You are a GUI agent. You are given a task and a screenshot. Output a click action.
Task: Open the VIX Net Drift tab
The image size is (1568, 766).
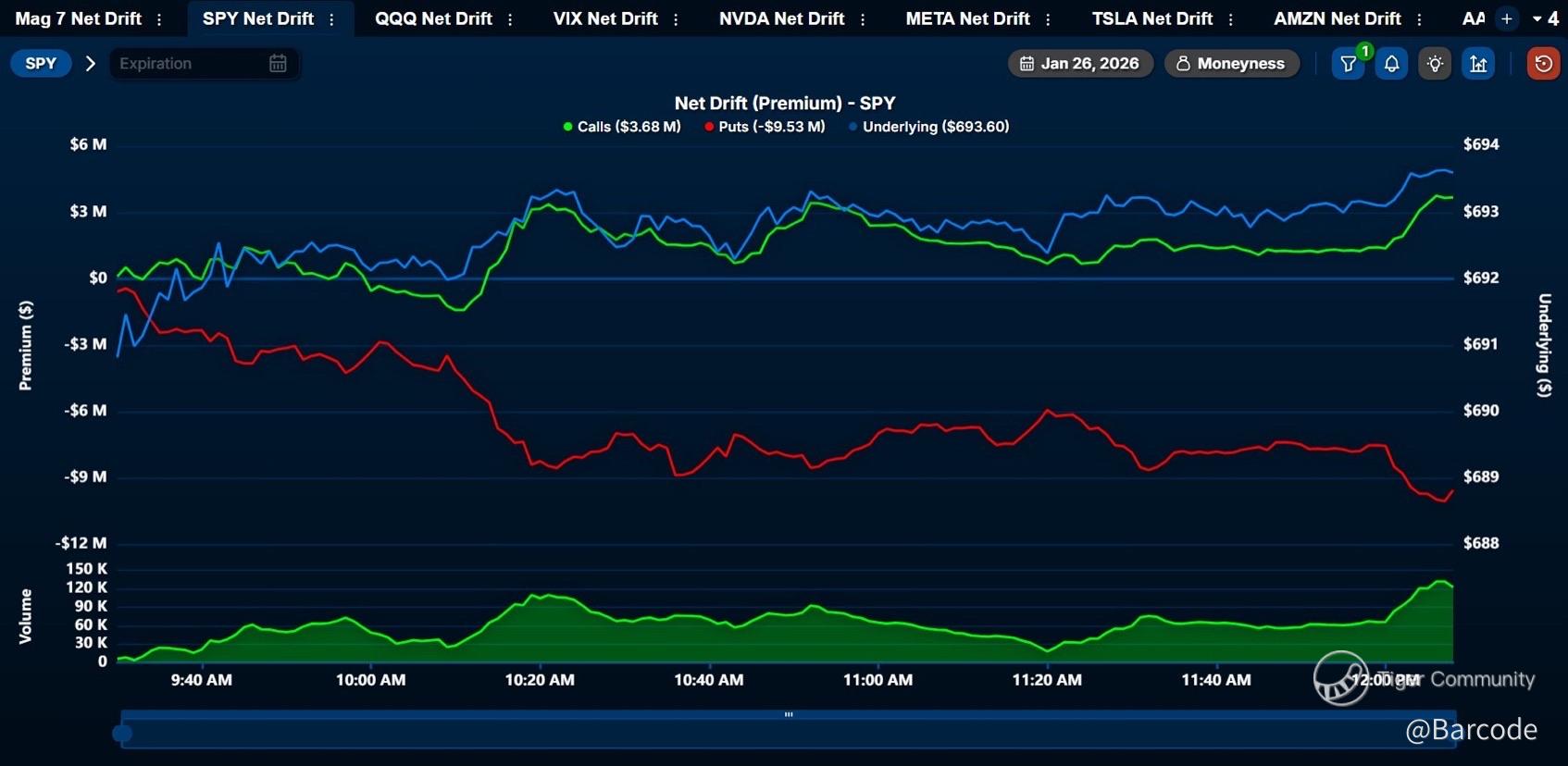tap(605, 19)
